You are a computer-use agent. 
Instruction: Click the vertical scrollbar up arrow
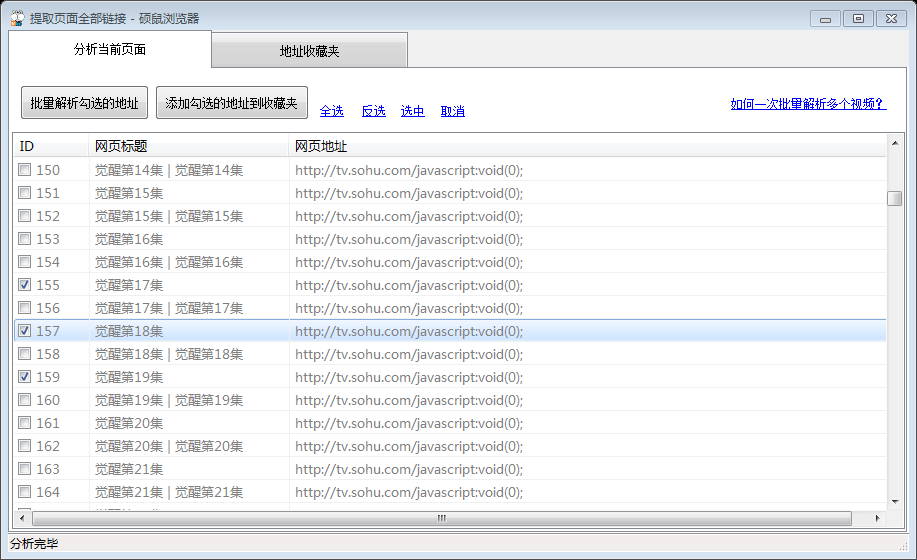tap(895, 143)
